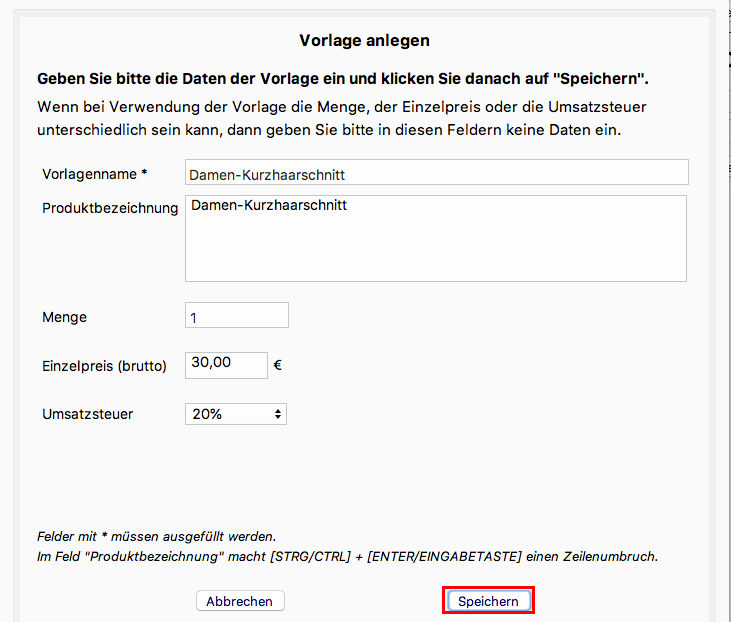Click the euro sign beside the price

[x=277, y=366]
